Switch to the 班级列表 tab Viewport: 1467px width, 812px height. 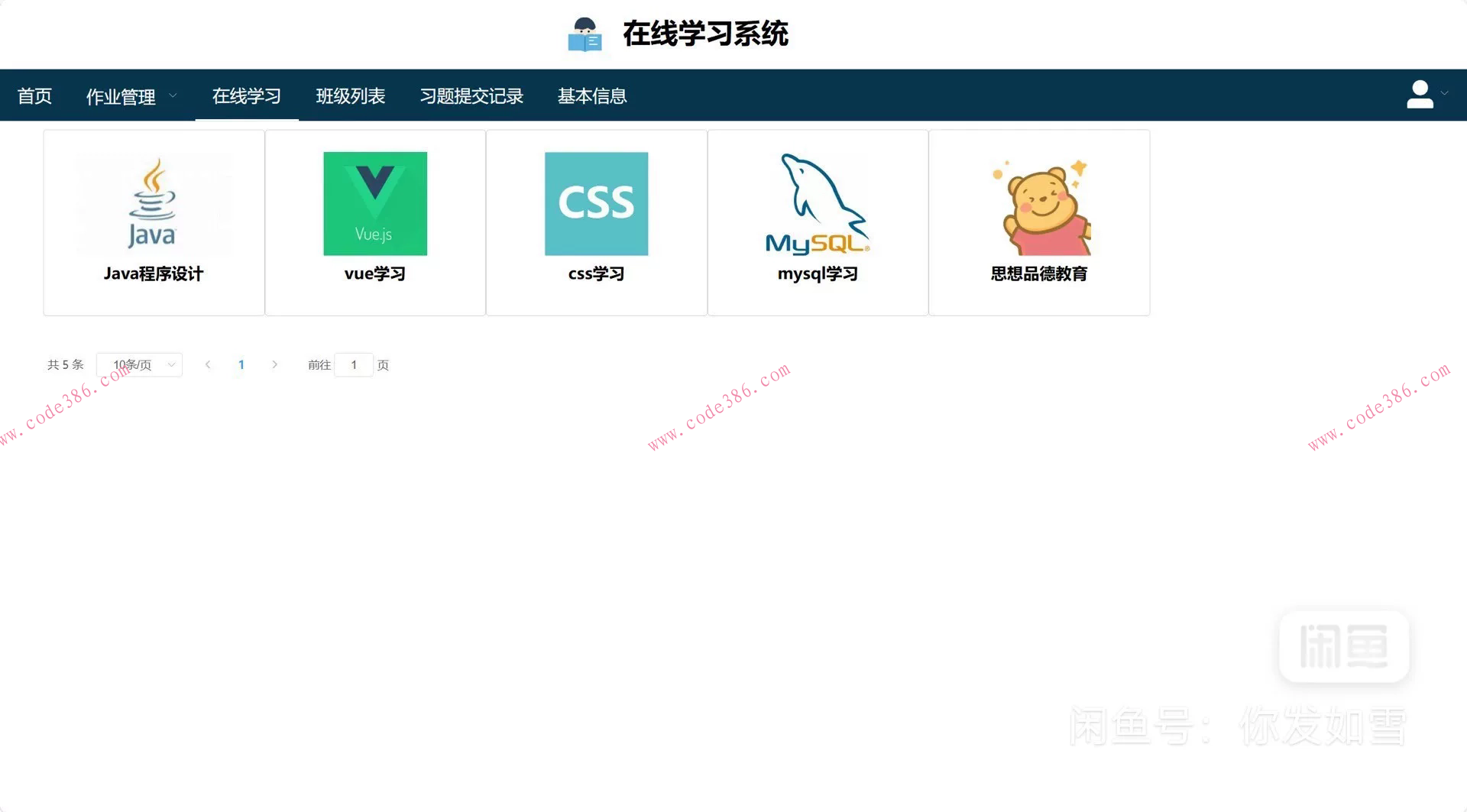pos(351,95)
